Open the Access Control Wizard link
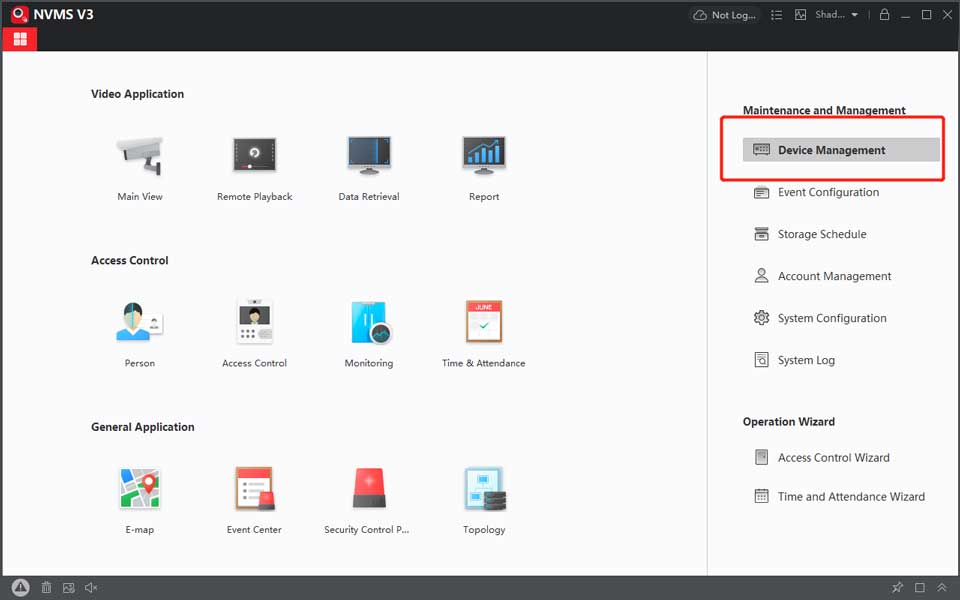Image resolution: width=960 pixels, height=600 pixels. (x=833, y=458)
